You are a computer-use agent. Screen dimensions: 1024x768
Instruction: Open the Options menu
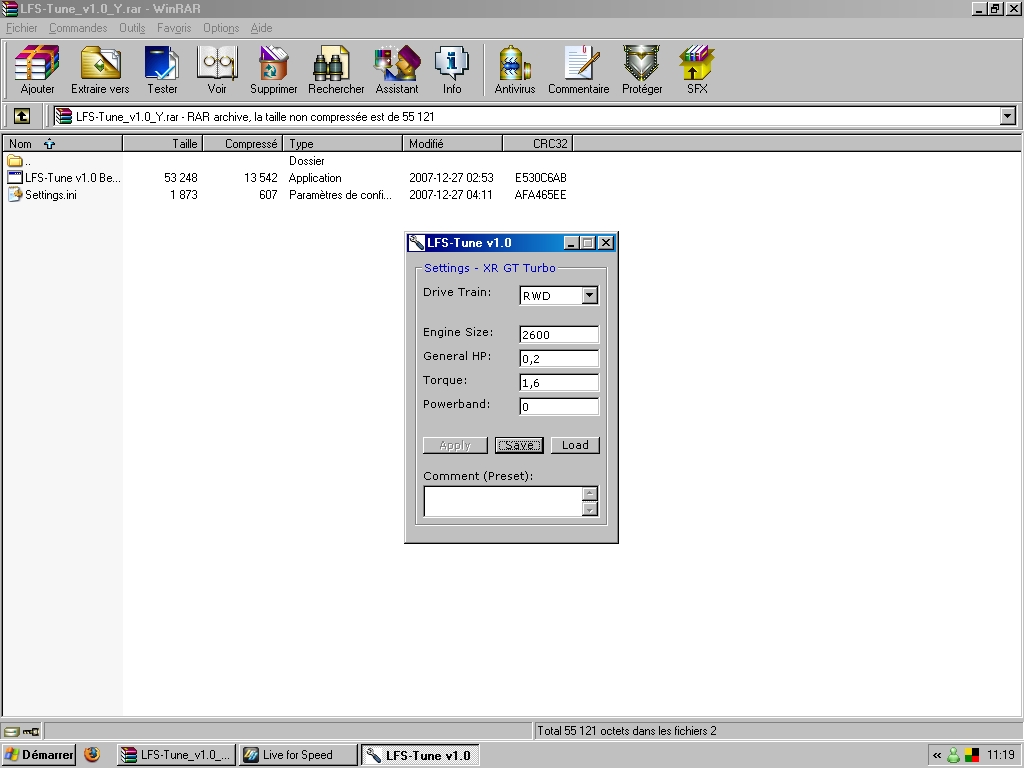[221, 28]
